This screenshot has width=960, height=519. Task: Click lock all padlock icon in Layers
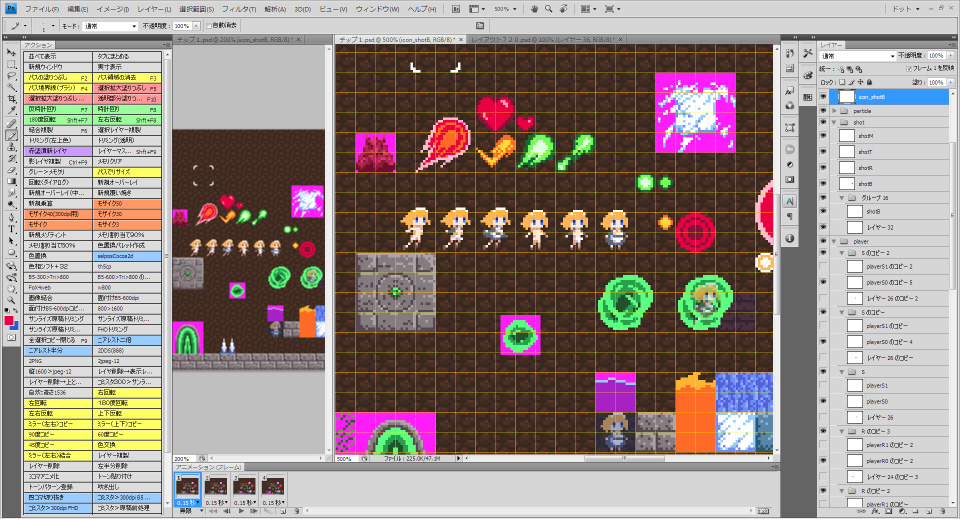(x=869, y=82)
